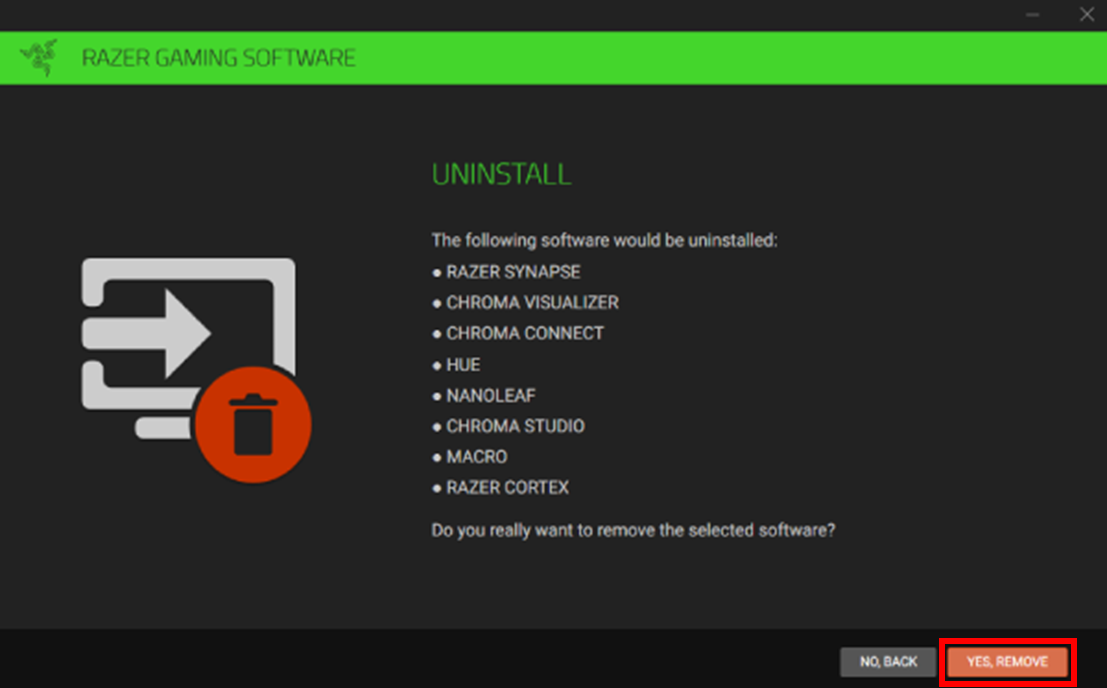Click the 'Do you really want to remove' question
Screen dimensions: 1107x688
click(x=633, y=530)
